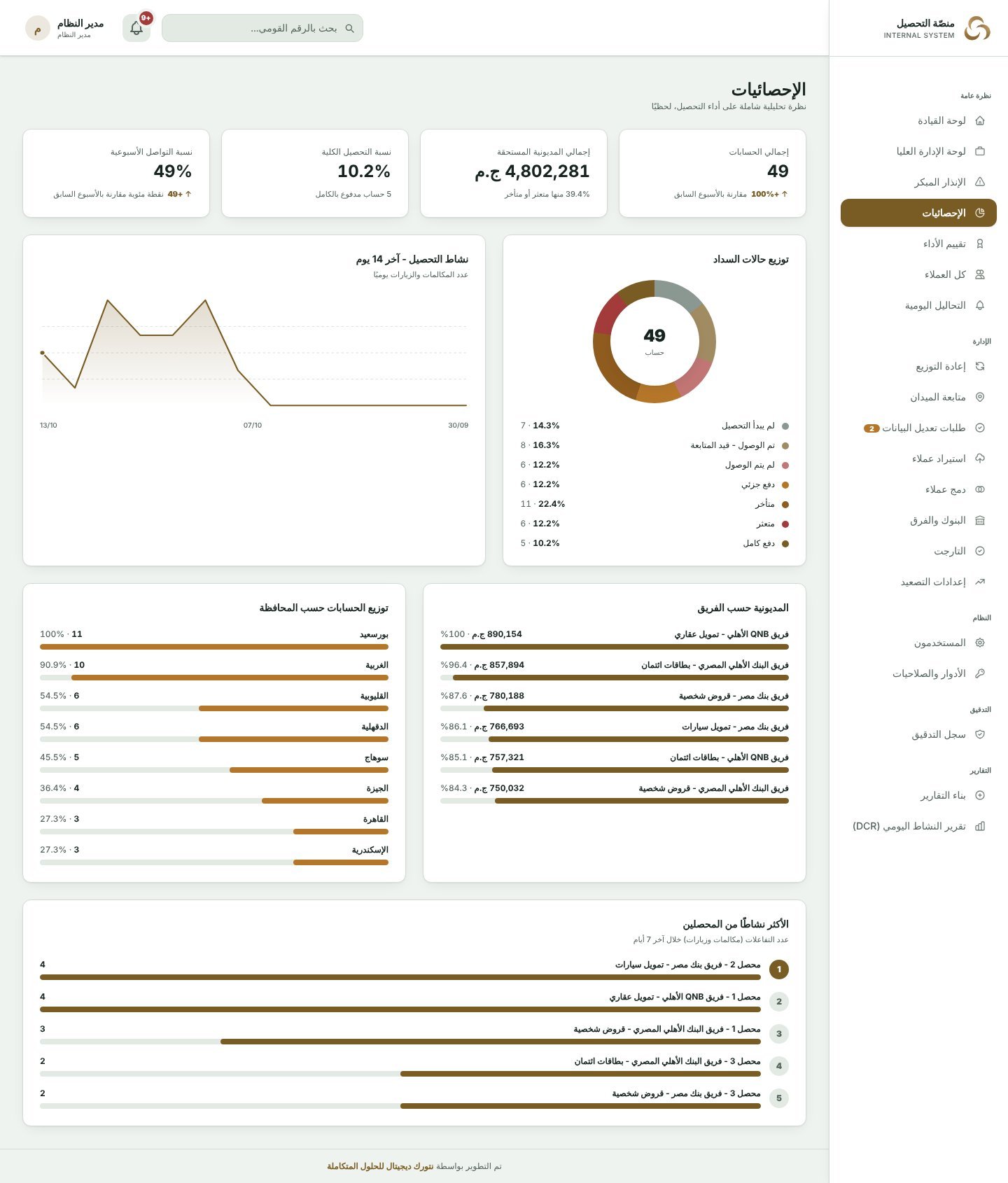The image size is (1008, 1183).
Task: Click the متعثر red legend dot
Action: pyautogui.click(x=785, y=524)
